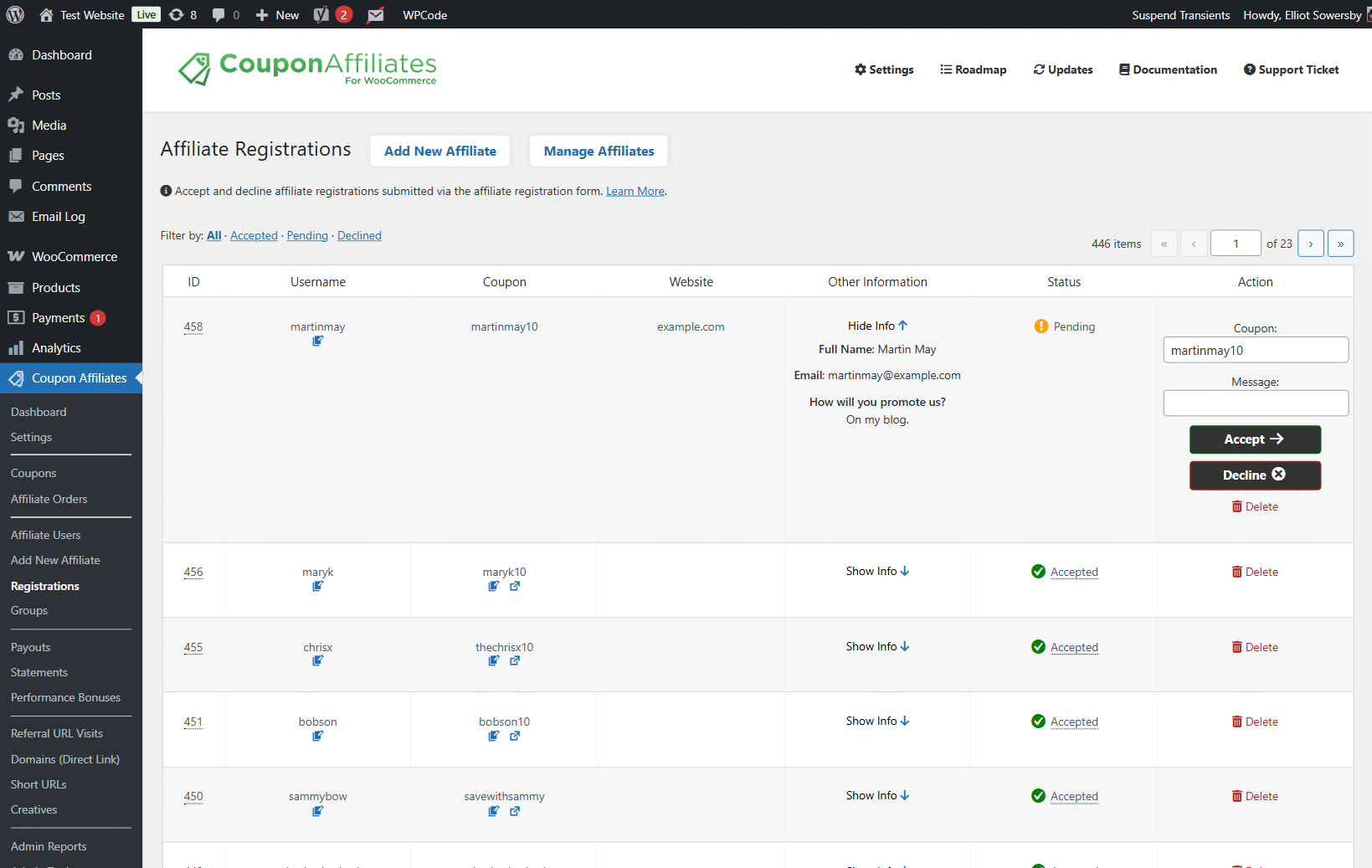Screen dimensions: 1372x868
Task: Click edit icon under thechrisx10 coupon
Action: pyautogui.click(x=494, y=661)
